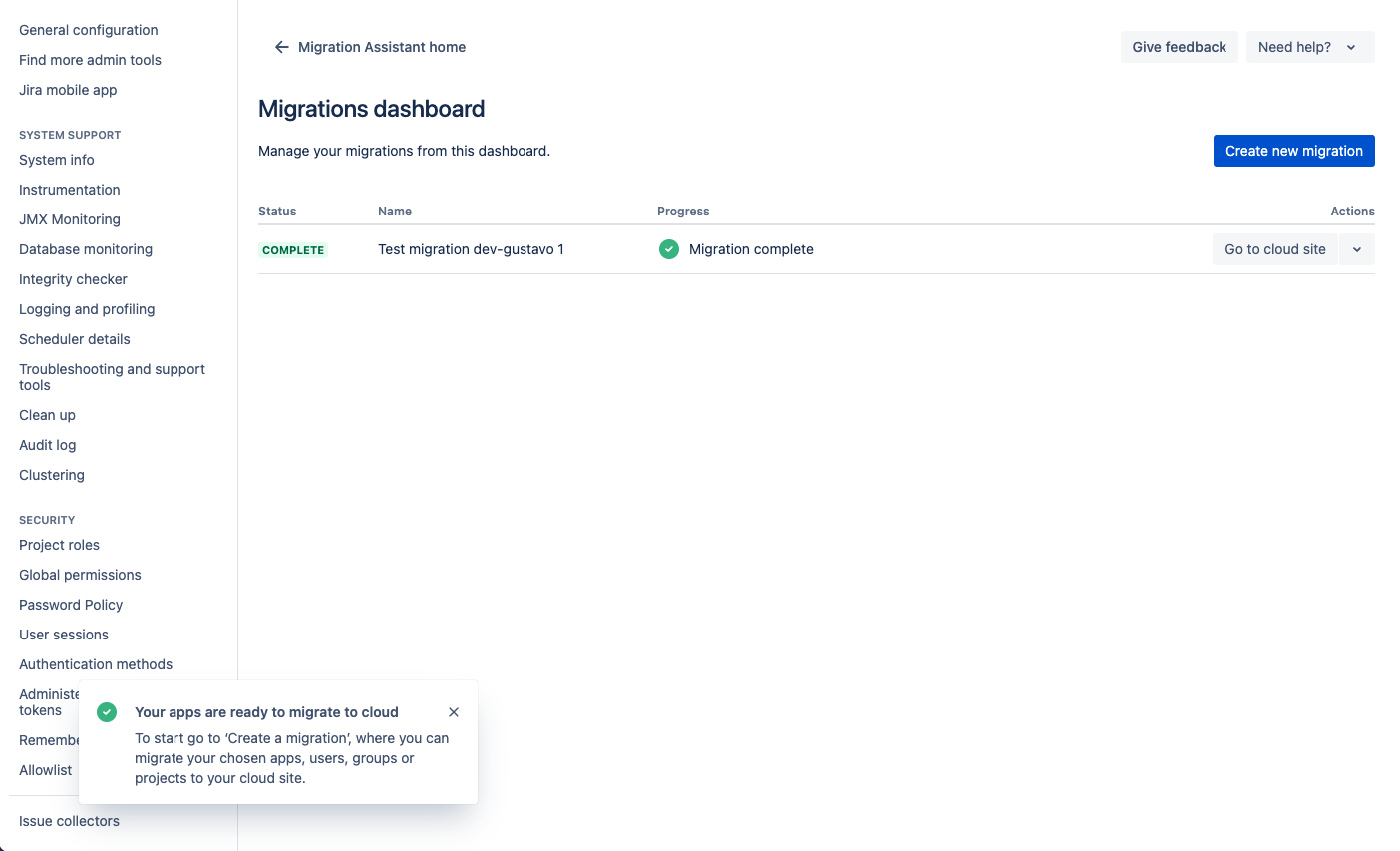Image resolution: width=1400 pixels, height=851 pixels.
Task: Click the Migration Assistant home link
Action: pos(381,47)
